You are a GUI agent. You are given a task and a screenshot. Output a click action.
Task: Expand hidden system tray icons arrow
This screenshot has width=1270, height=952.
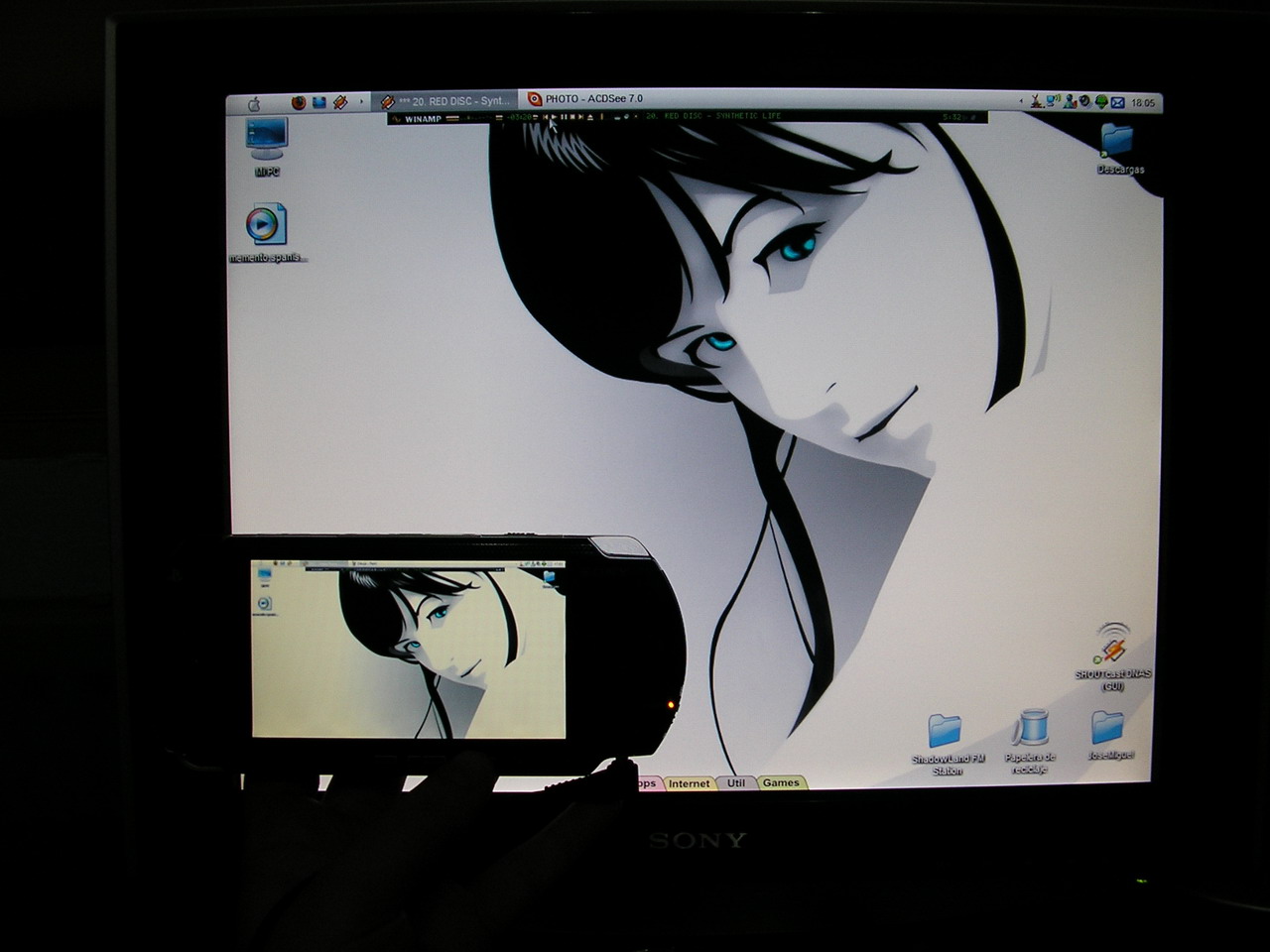pyautogui.click(x=1021, y=101)
